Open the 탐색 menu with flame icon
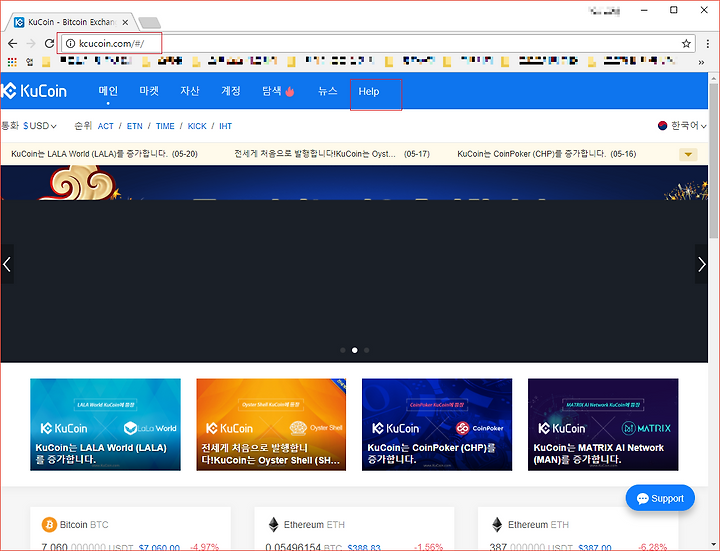 point(278,91)
